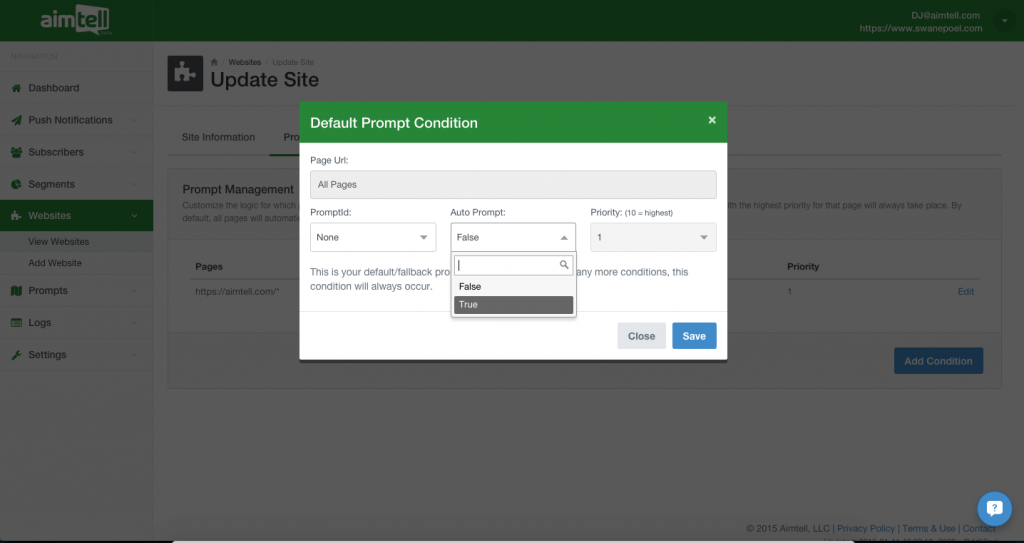The image size is (1024, 543).
Task: Open the Terms & Use link
Action: point(929,528)
